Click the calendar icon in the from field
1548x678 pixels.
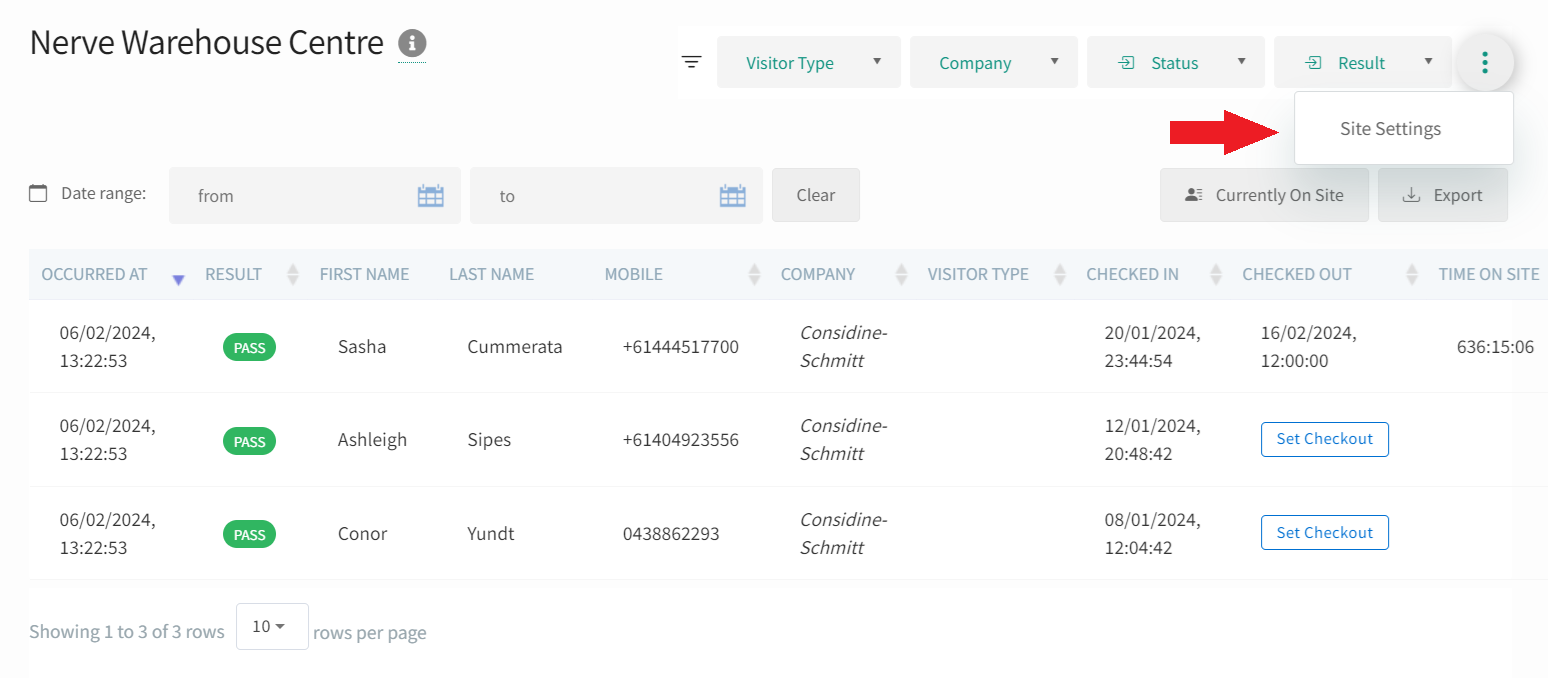click(x=430, y=196)
